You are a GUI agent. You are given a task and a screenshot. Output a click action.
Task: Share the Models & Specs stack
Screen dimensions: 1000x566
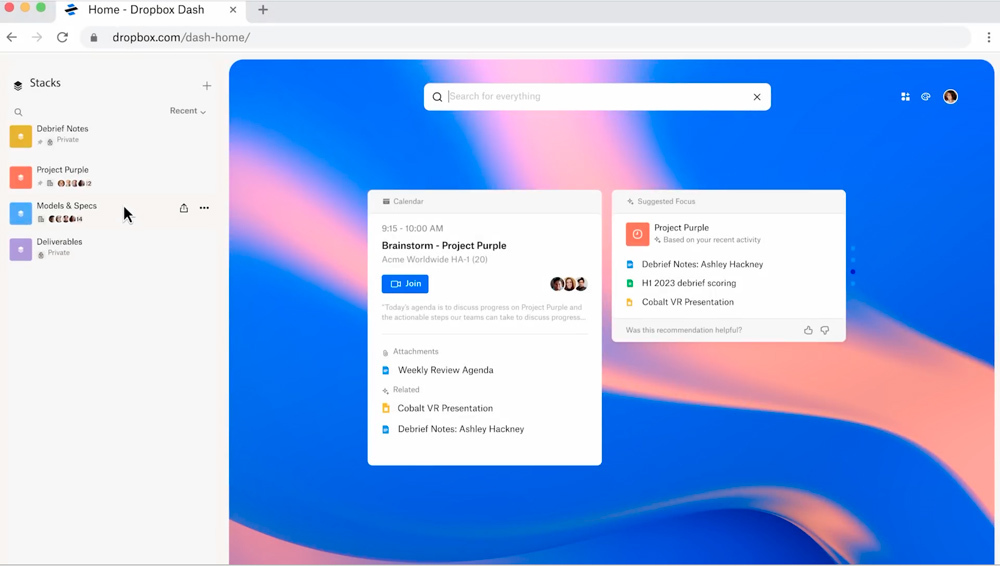(184, 208)
